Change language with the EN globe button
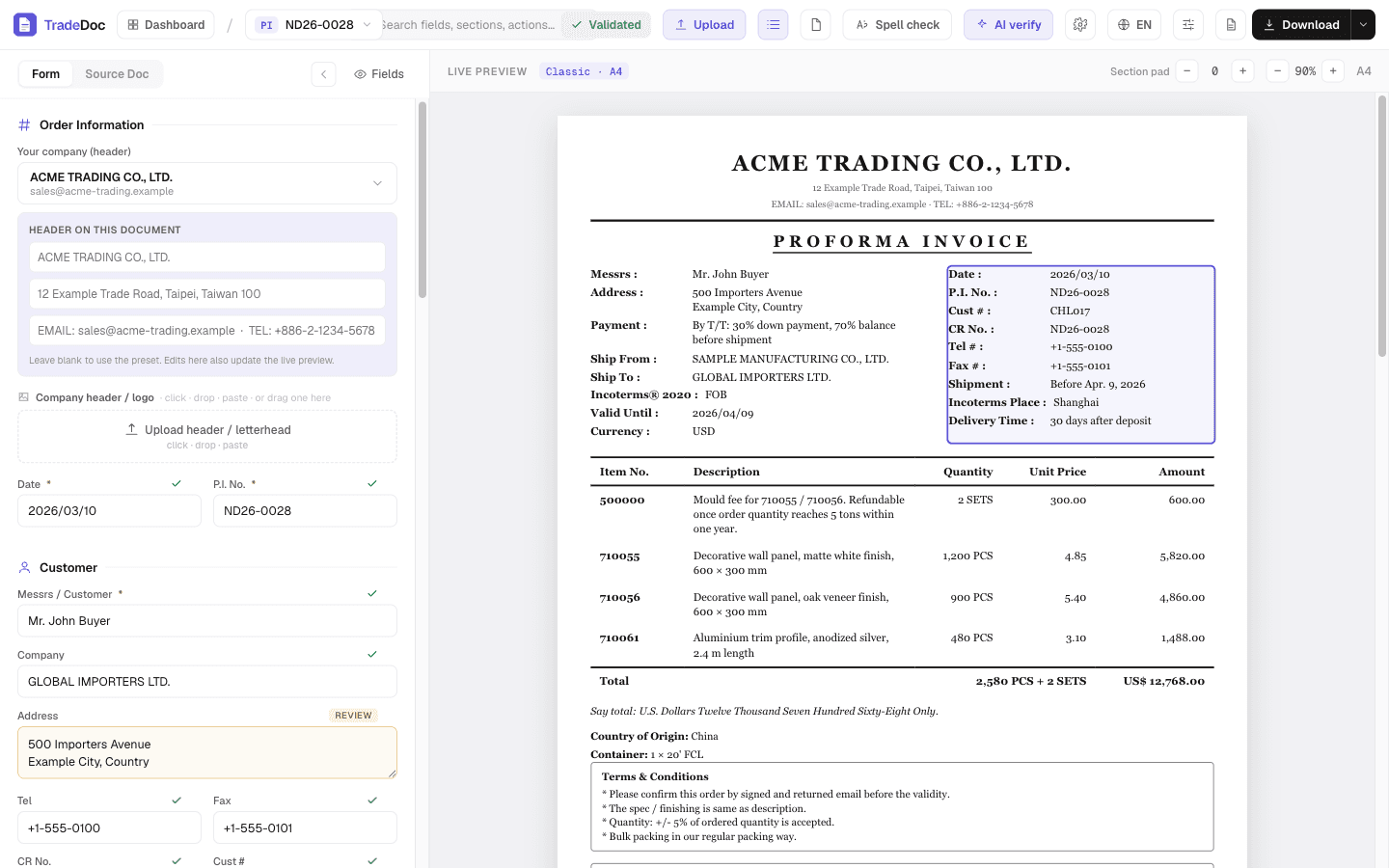 point(1134,25)
